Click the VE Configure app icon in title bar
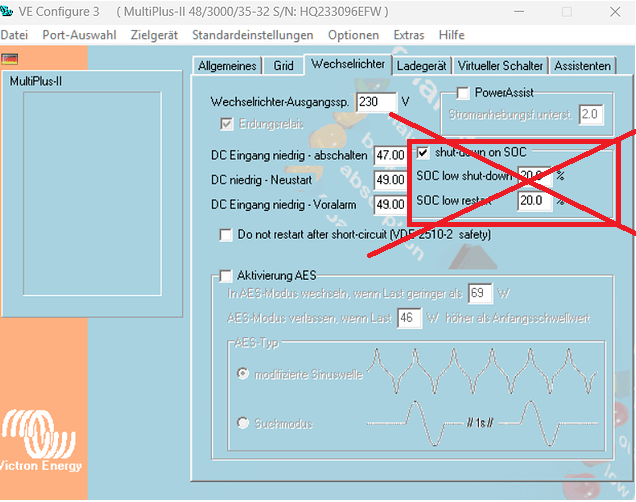636x502 pixels. point(6,11)
